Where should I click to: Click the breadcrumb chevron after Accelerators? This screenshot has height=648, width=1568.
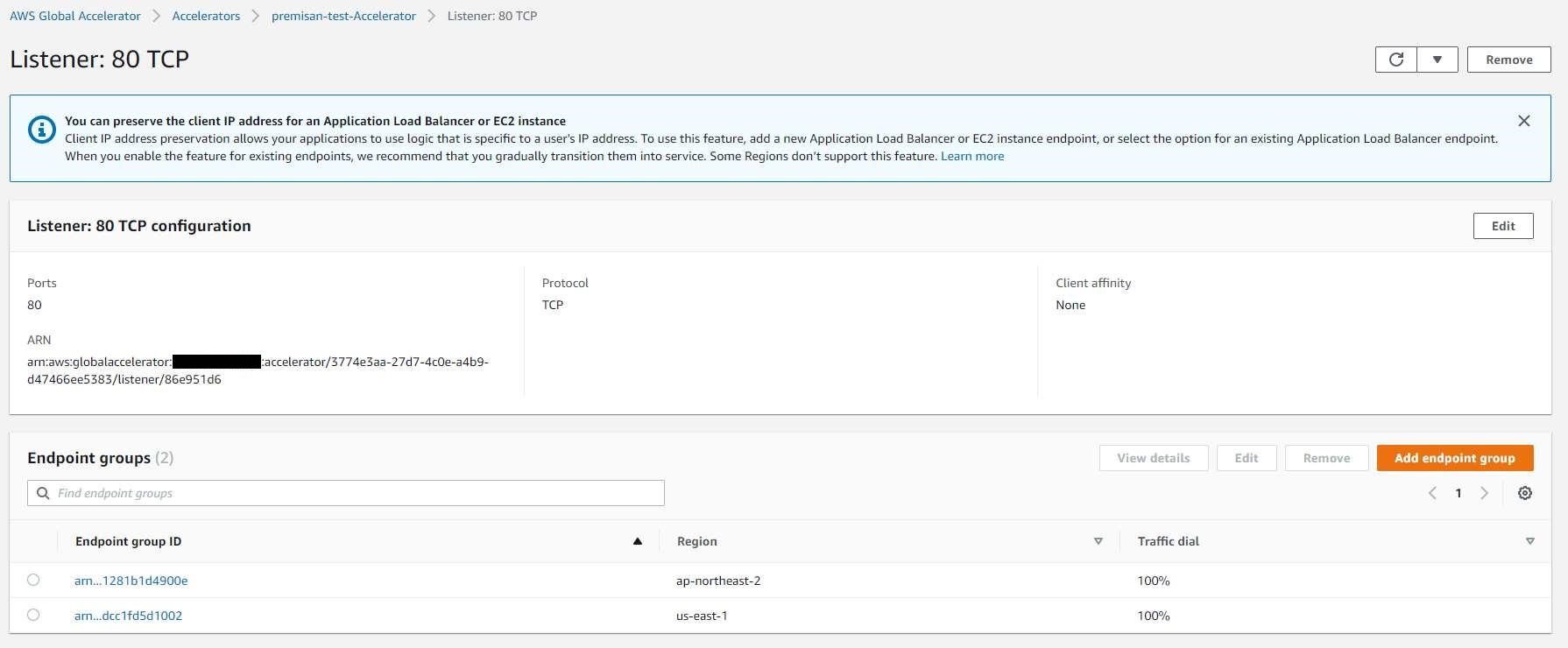(x=256, y=16)
